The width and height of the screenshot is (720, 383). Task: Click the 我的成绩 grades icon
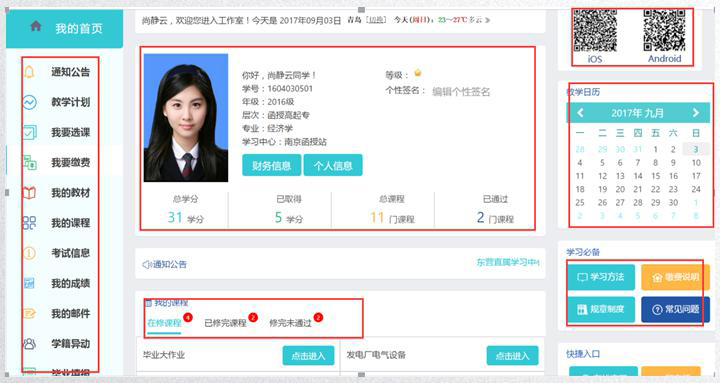click(x=29, y=283)
